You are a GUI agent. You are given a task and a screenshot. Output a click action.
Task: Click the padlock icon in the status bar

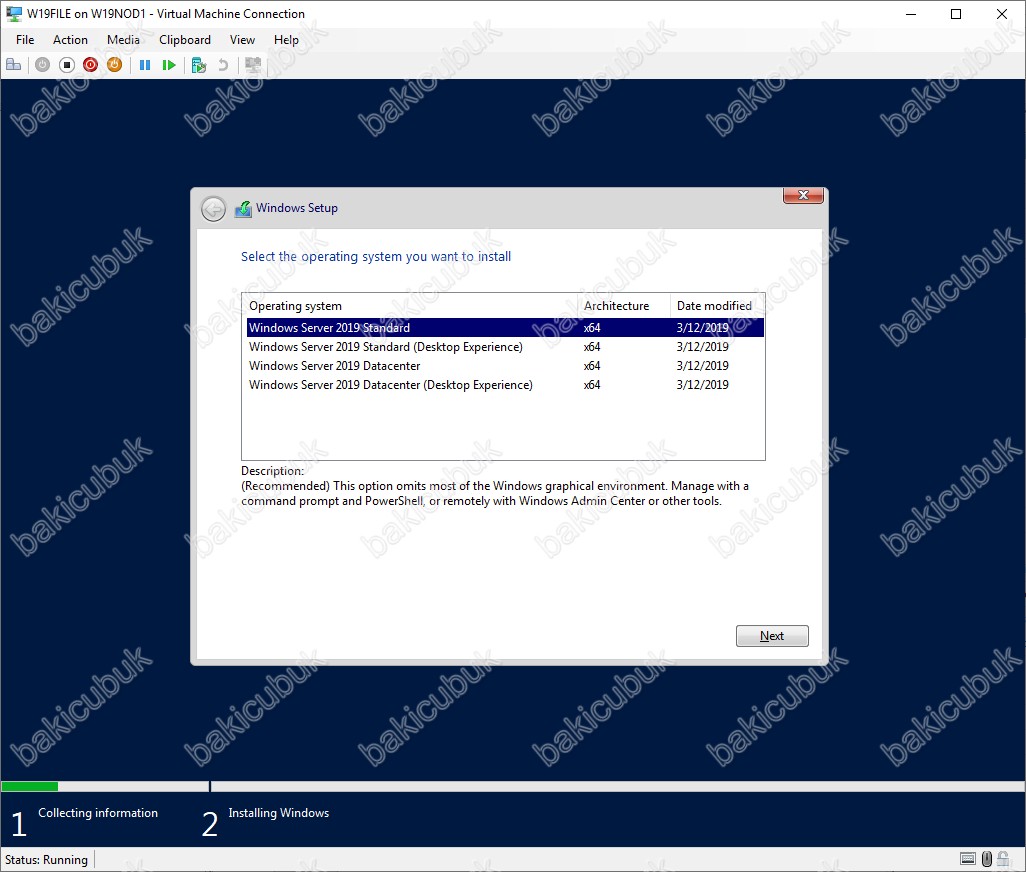pos(1002,858)
